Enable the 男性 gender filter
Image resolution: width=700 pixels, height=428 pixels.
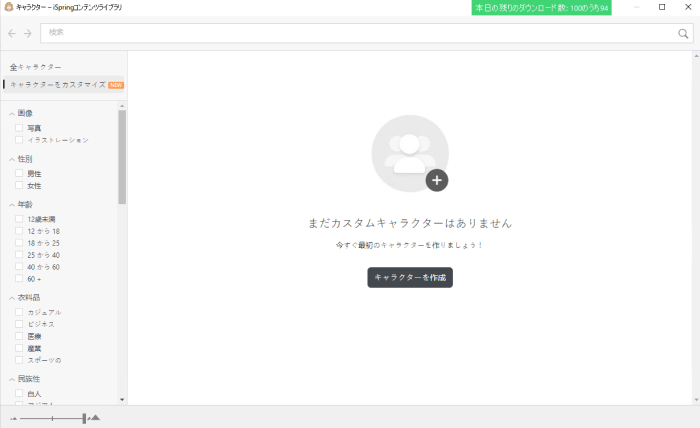[x=19, y=174]
